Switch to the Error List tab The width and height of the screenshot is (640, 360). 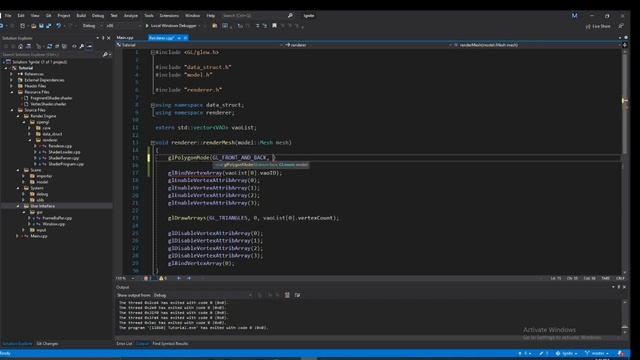coord(124,344)
